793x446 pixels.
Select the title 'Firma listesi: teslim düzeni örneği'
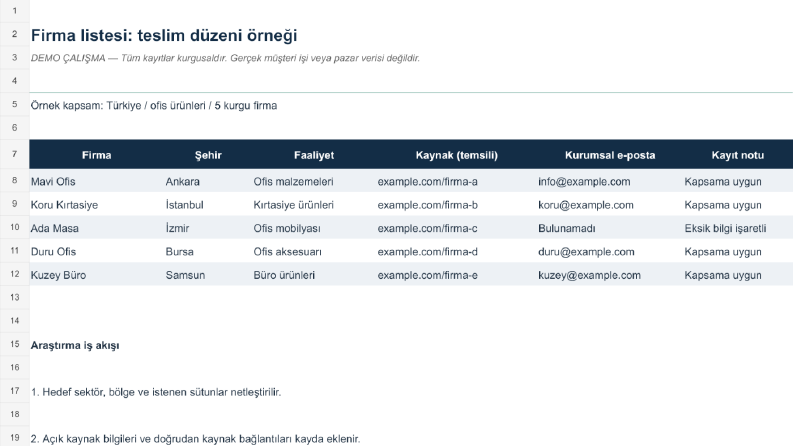[164, 35]
